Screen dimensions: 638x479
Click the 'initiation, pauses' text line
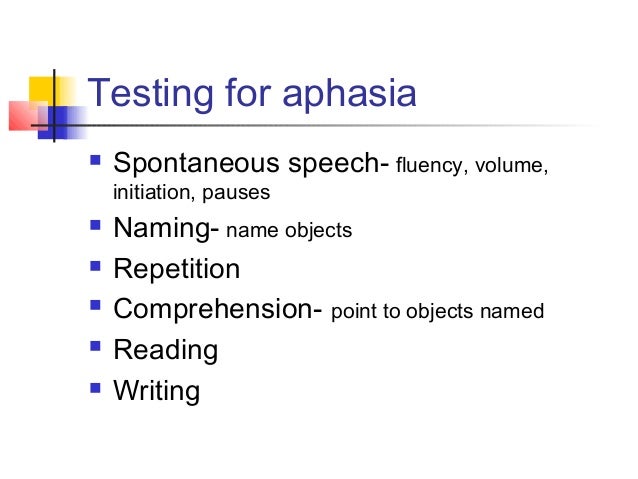[x=191, y=192]
